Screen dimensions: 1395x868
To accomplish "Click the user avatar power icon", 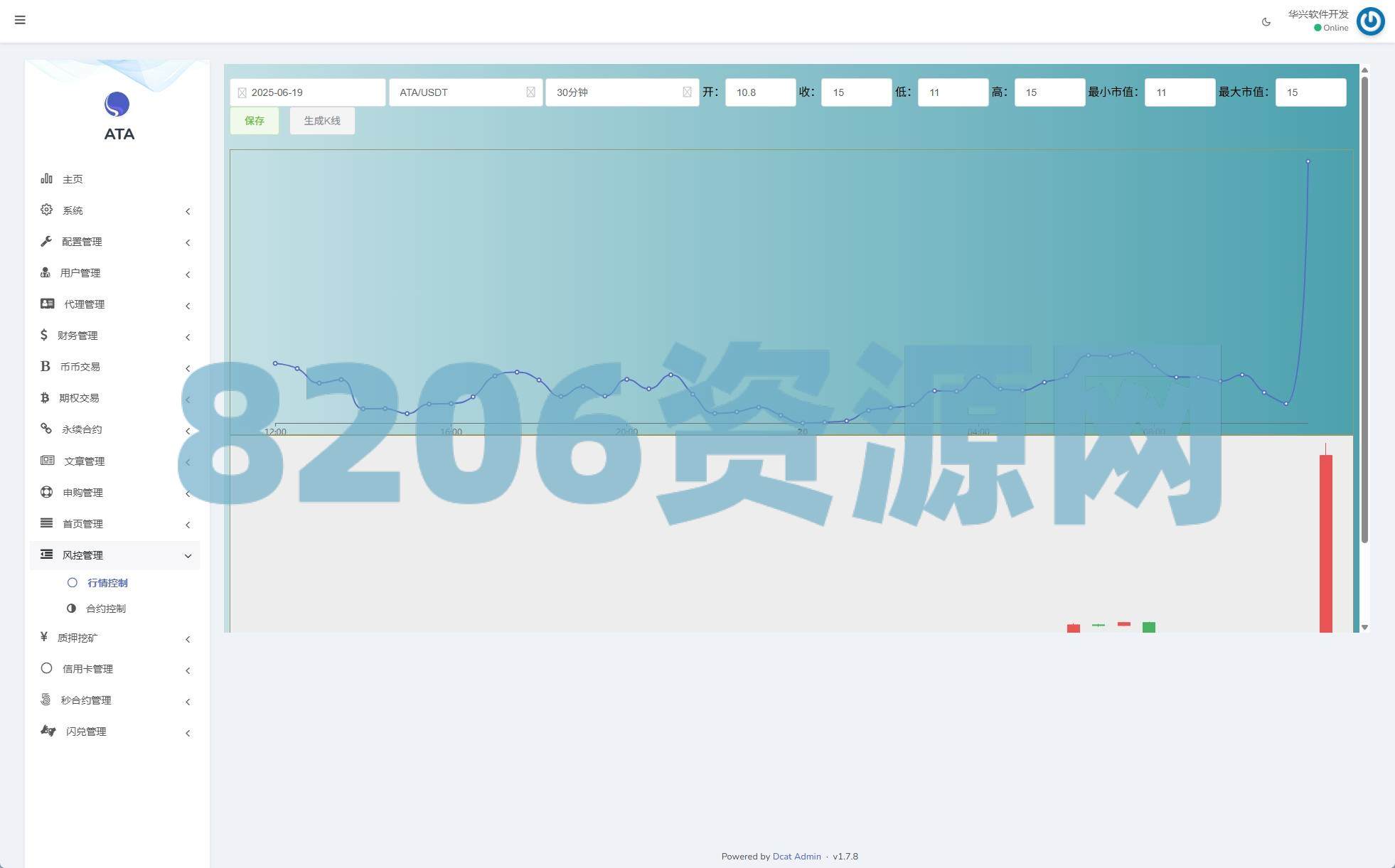I will (1370, 21).
